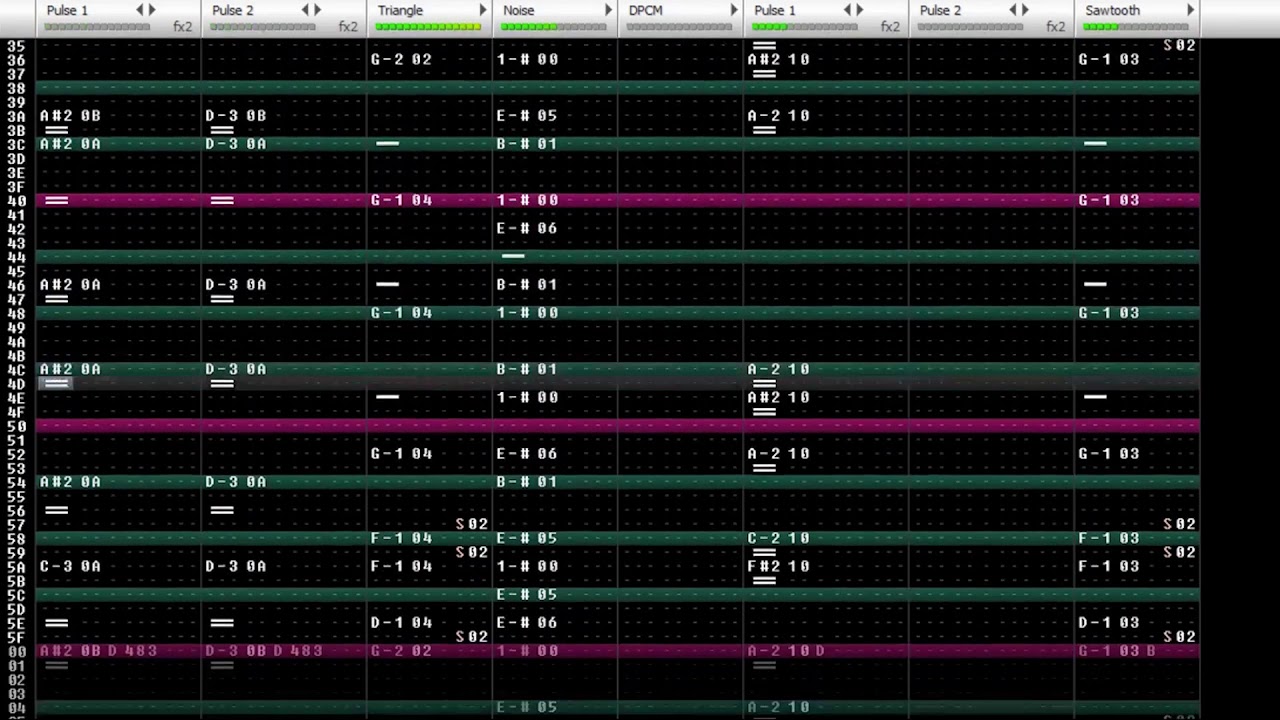This screenshot has width=1280, height=720.
Task: Select Sawtooth S02 effect in row 5F
Action: point(1180,636)
